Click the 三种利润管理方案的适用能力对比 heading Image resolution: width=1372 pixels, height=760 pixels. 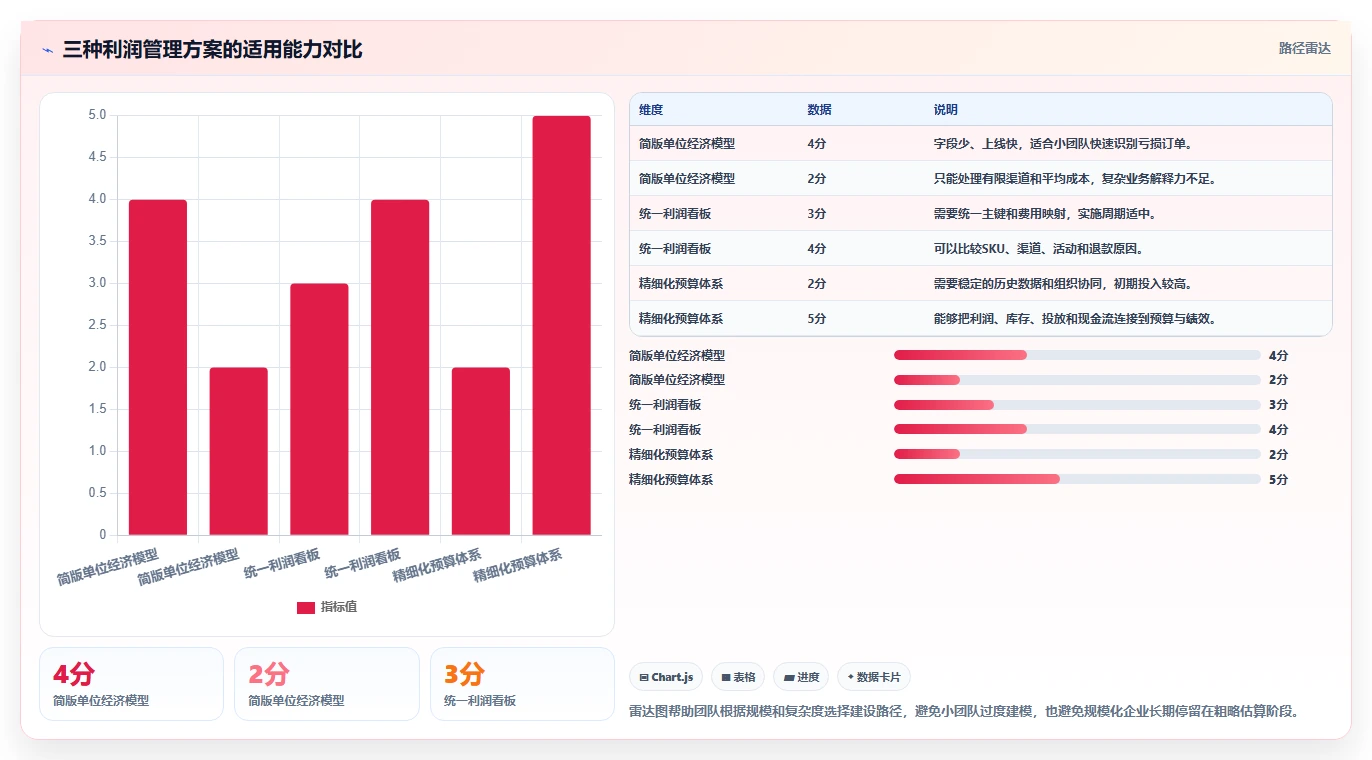pos(212,49)
